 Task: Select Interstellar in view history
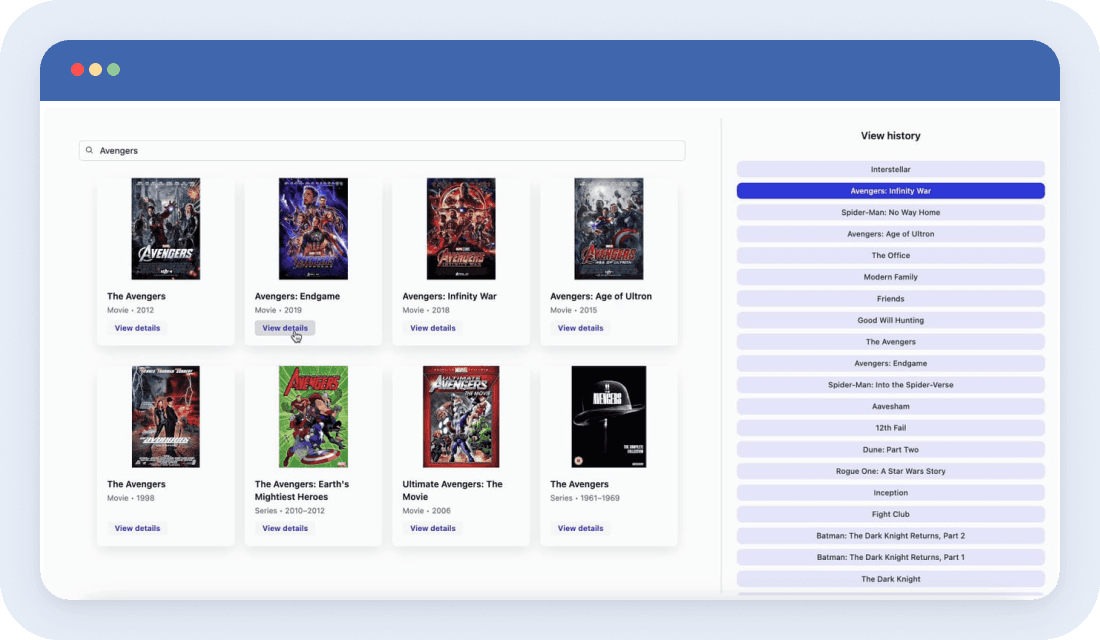point(890,170)
